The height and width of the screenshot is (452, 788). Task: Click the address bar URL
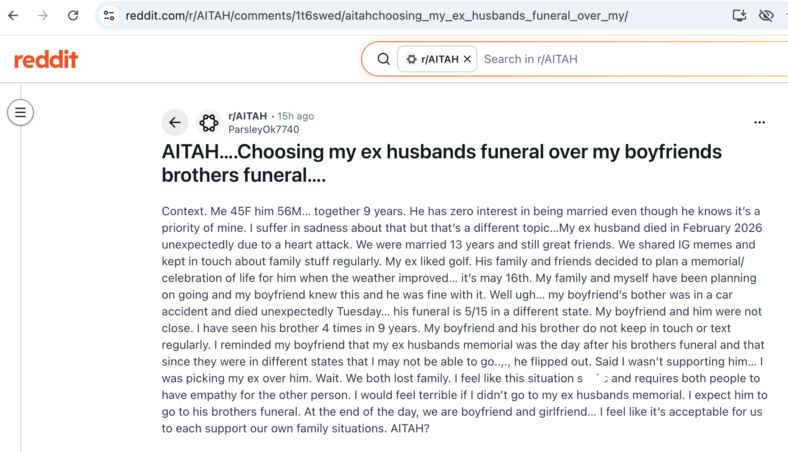pos(376,16)
